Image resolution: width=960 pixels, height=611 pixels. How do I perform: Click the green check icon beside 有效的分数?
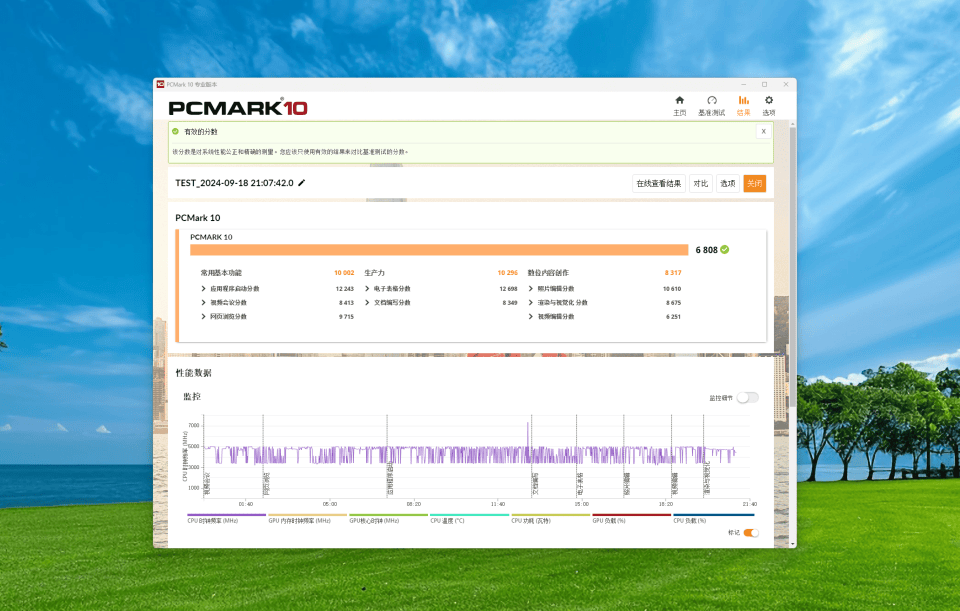click(176, 132)
